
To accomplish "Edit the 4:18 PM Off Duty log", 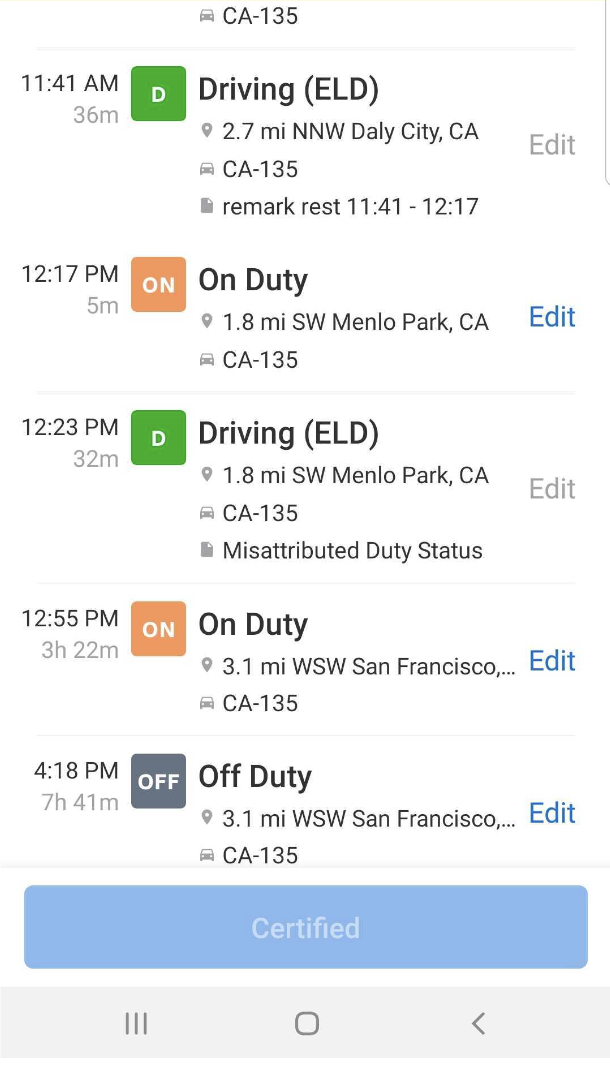I will point(551,813).
